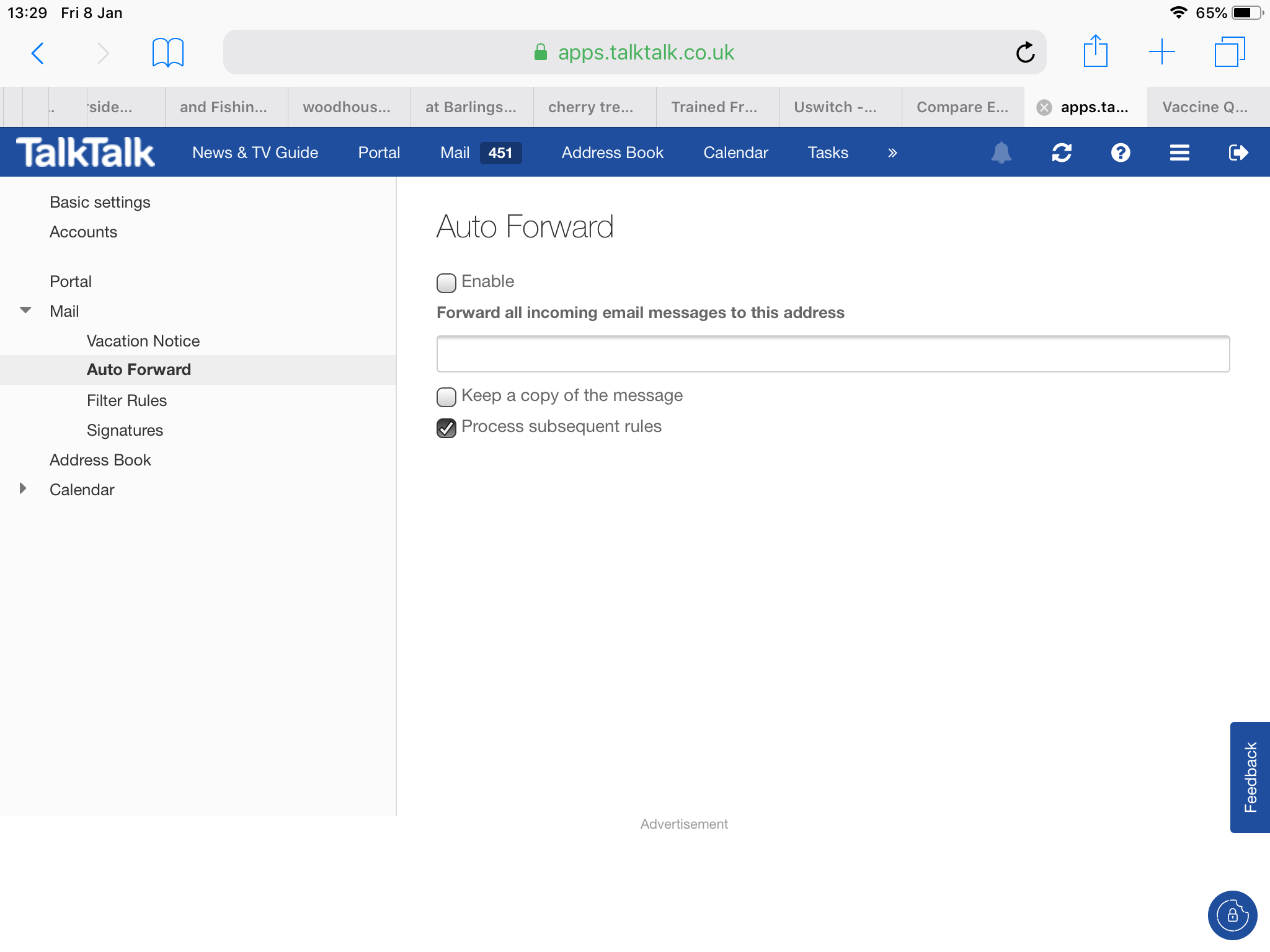Tick the Enable checkbox

pos(446,283)
